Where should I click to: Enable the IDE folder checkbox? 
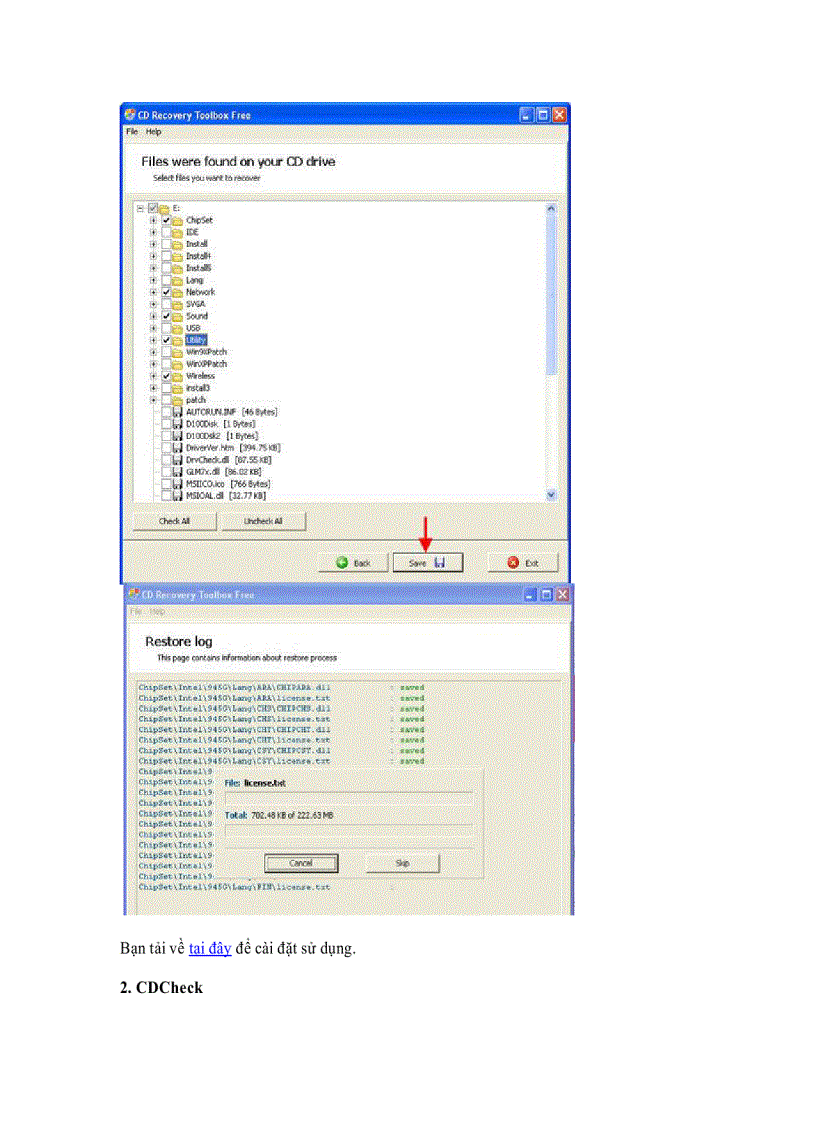pos(166,232)
